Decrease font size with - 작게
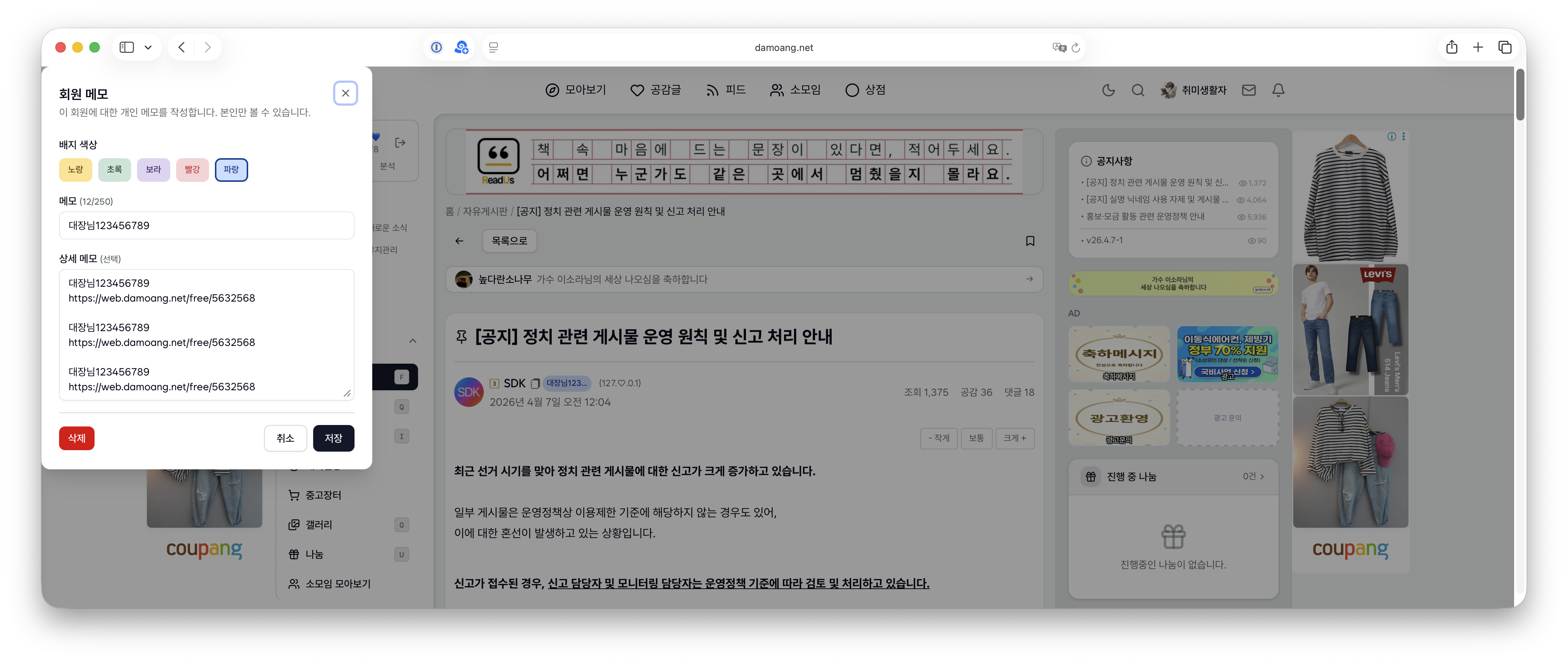This screenshot has height=663, width=1568. click(x=938, y=438)
